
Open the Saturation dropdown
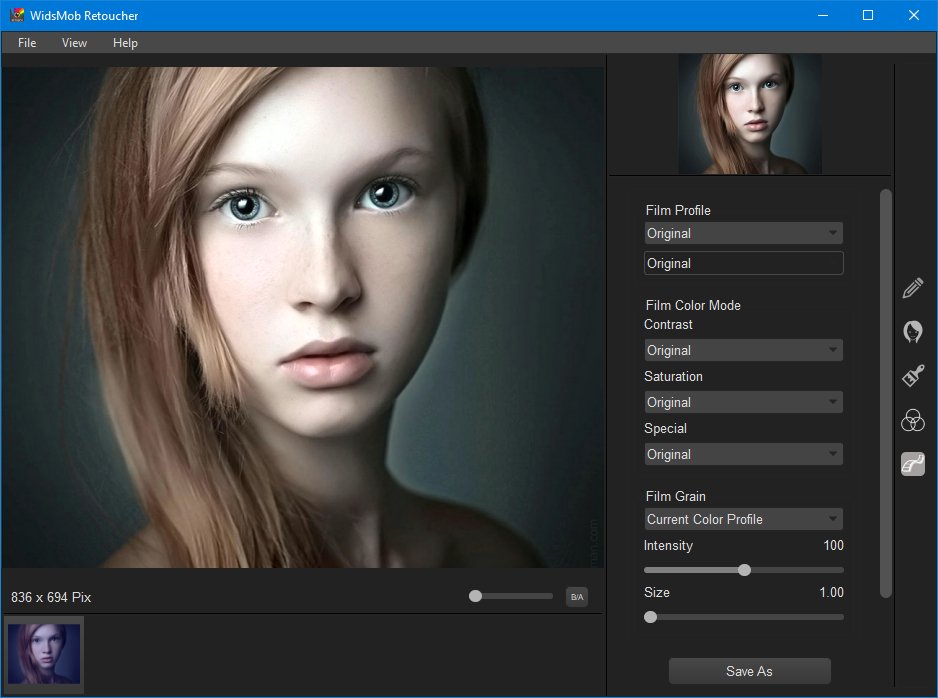pyautogui.click(x=744, y=403)
